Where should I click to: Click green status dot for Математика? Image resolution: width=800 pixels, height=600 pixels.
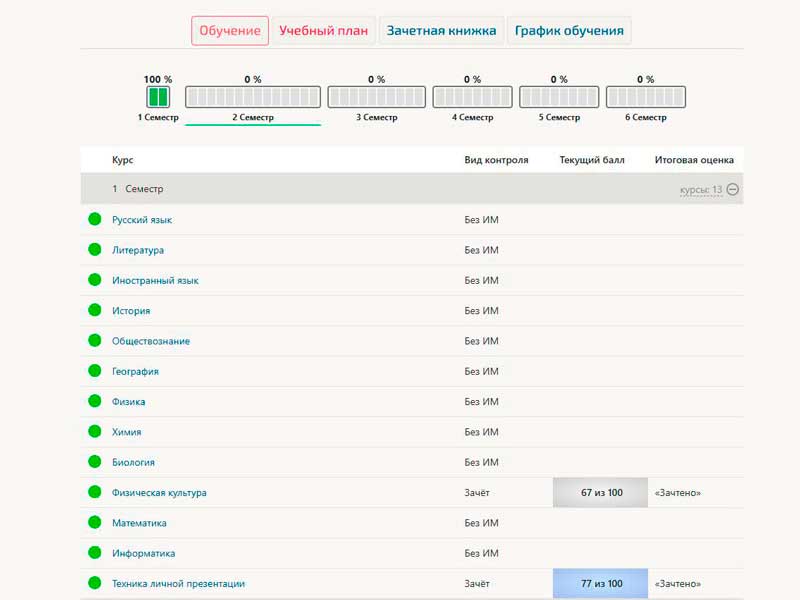[x=95, y=522]
